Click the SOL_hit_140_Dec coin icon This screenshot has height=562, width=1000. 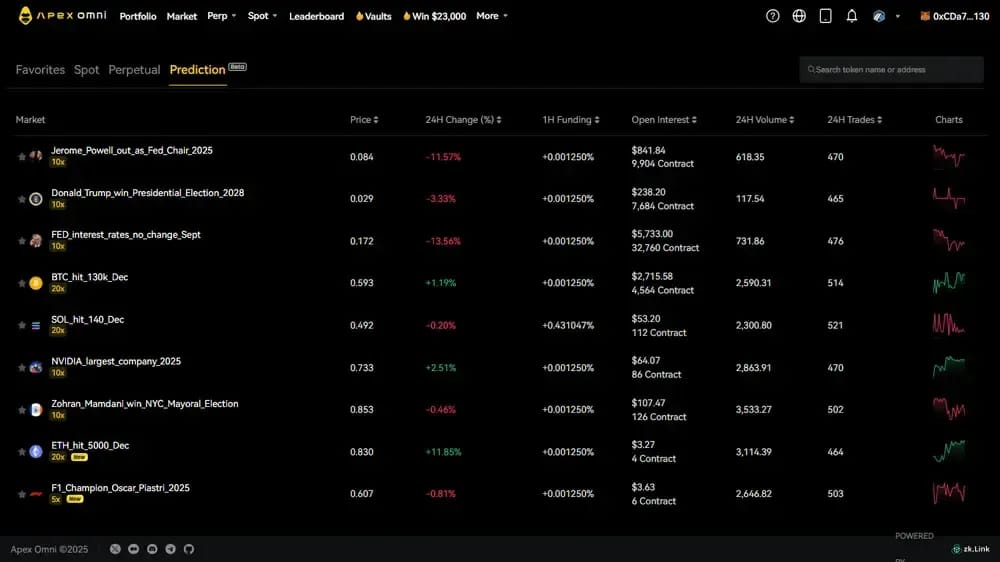click(36, 325)
